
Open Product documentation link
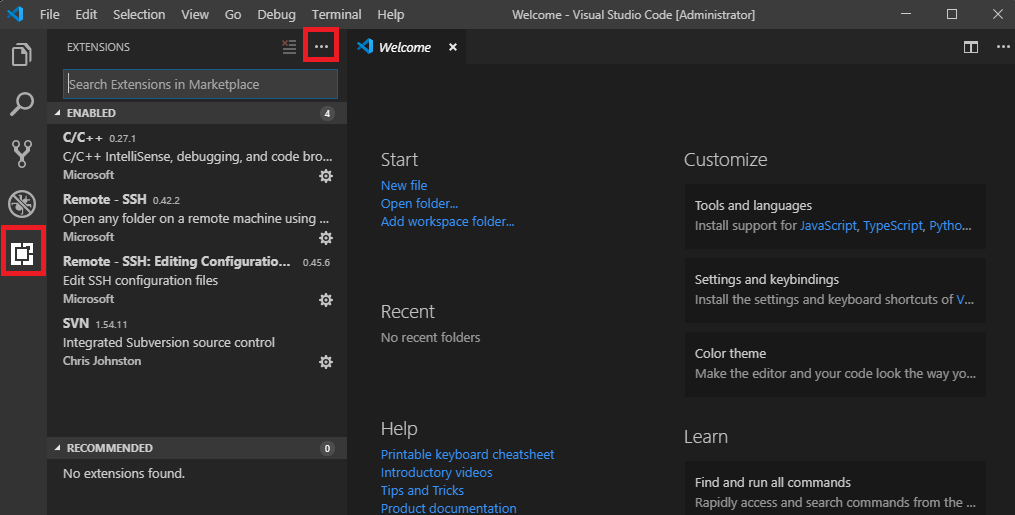click(449, 508)
